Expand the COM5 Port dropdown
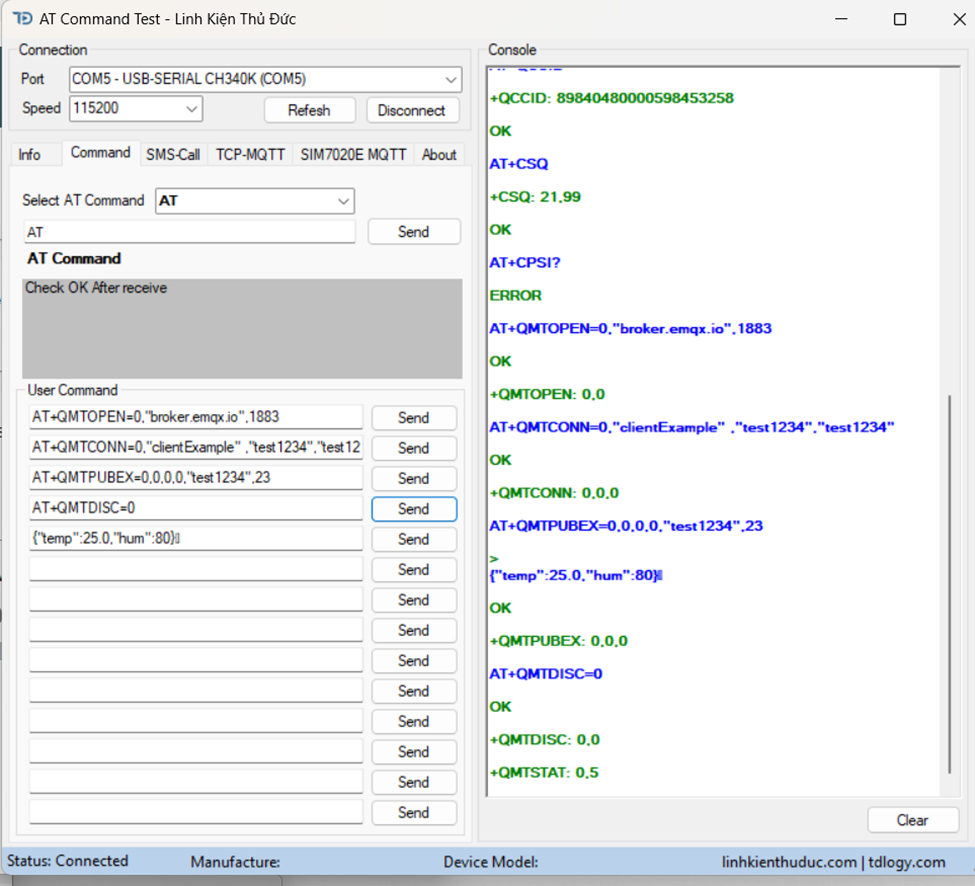This screenshot has width=975, height=886. [x=450, y=79]
